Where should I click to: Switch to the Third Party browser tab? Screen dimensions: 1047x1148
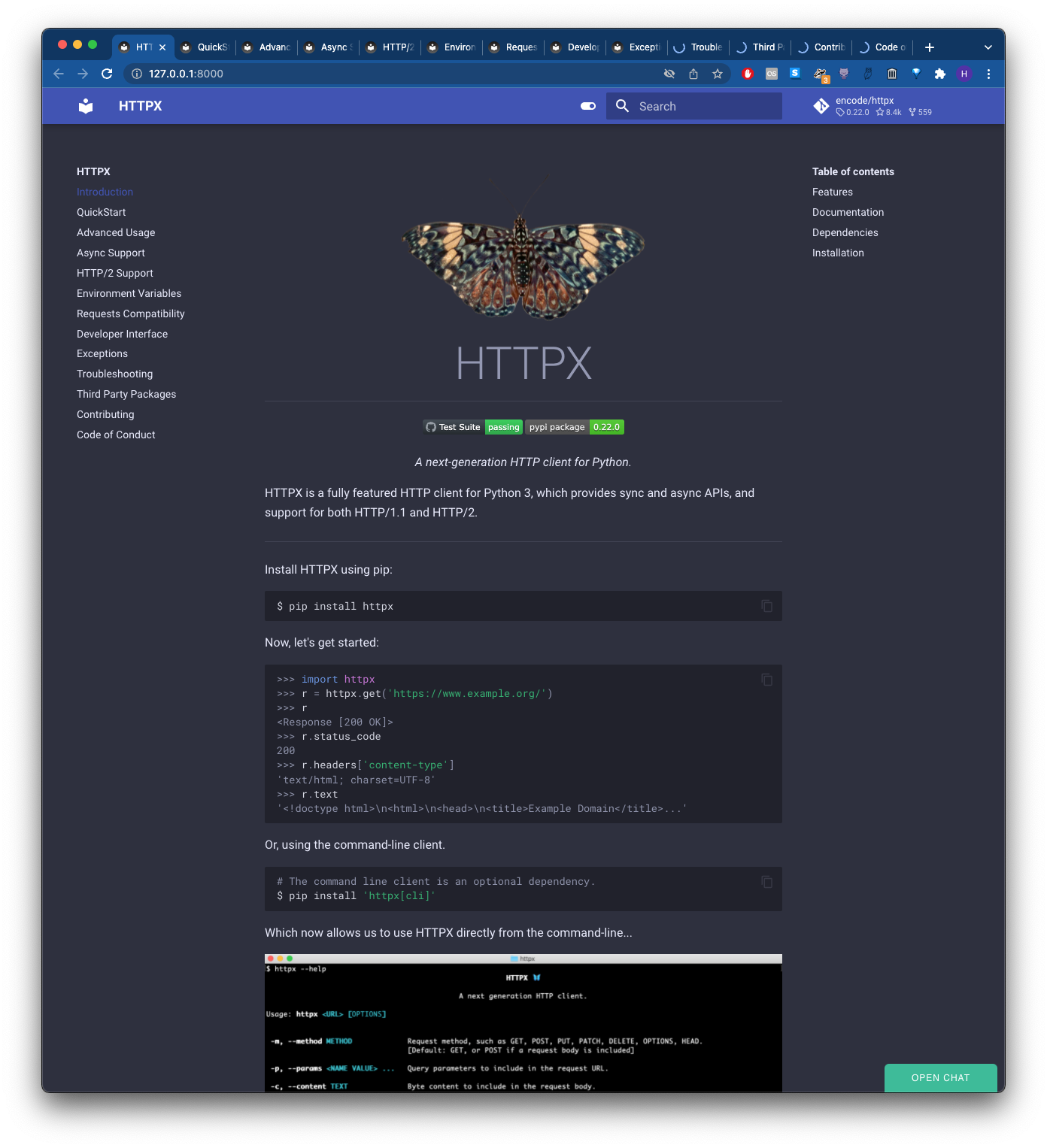[760, 47]
